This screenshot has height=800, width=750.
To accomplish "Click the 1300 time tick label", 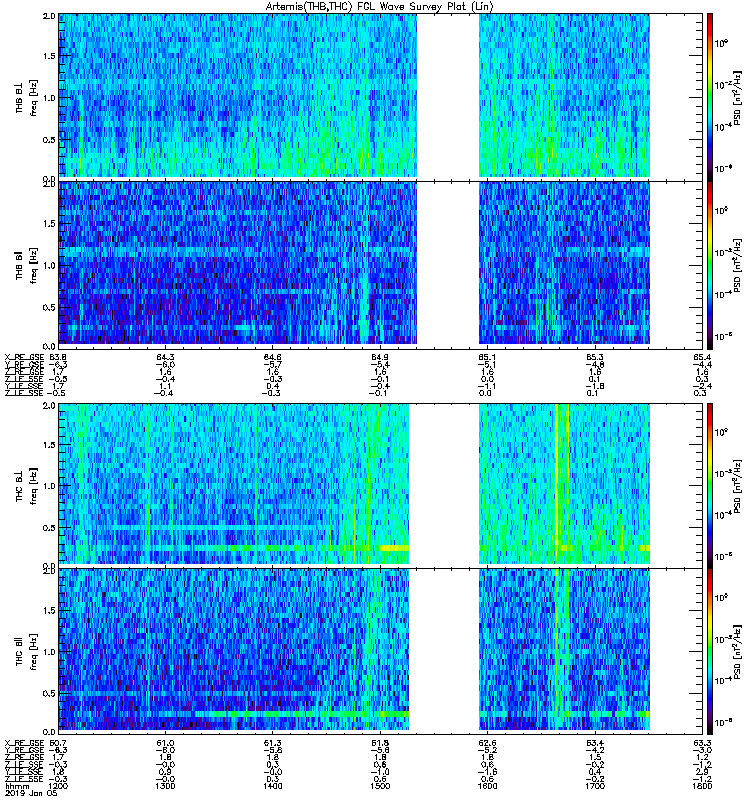I will coord(165,786).
